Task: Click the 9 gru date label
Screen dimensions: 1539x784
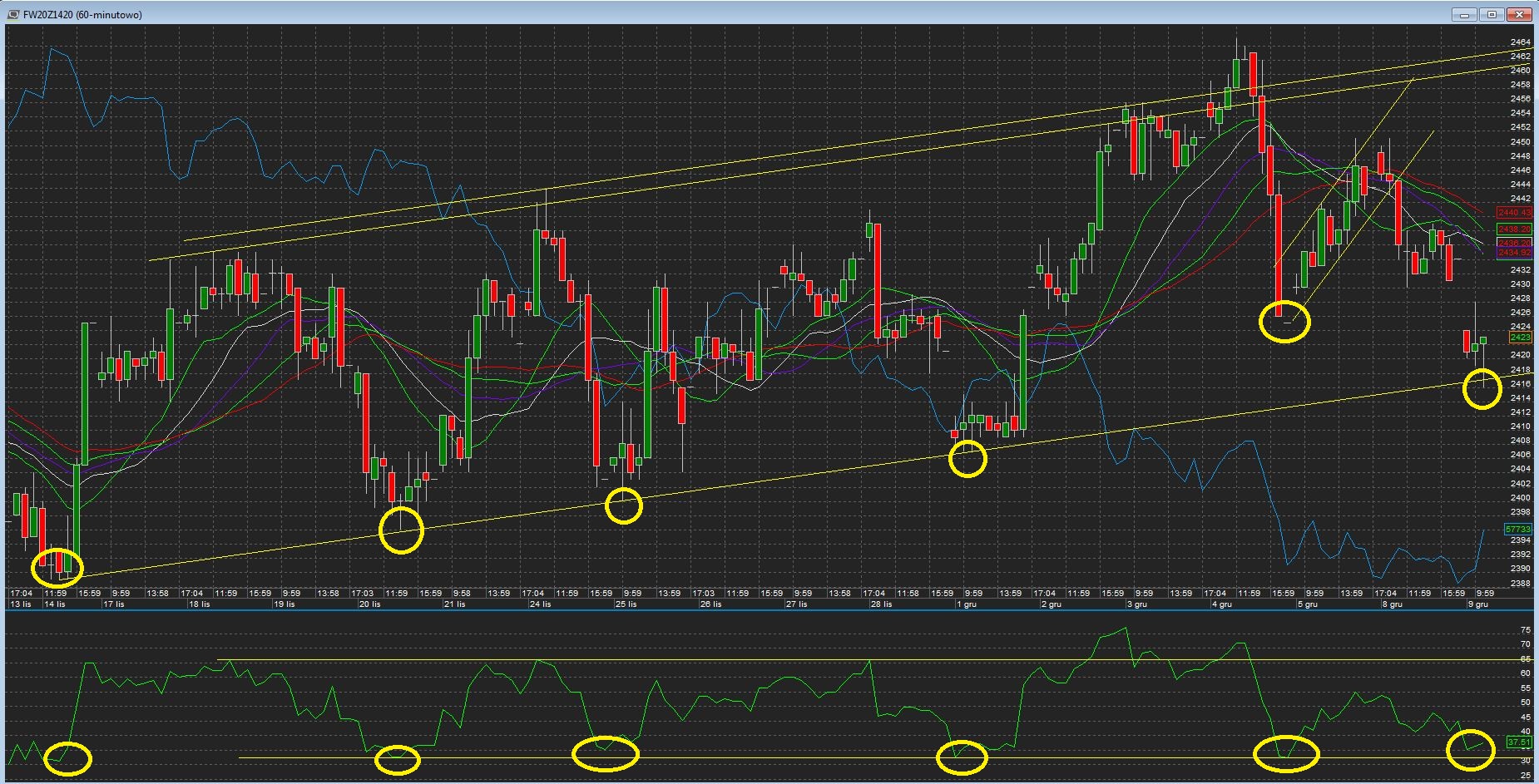Action: pos(1477,604)
